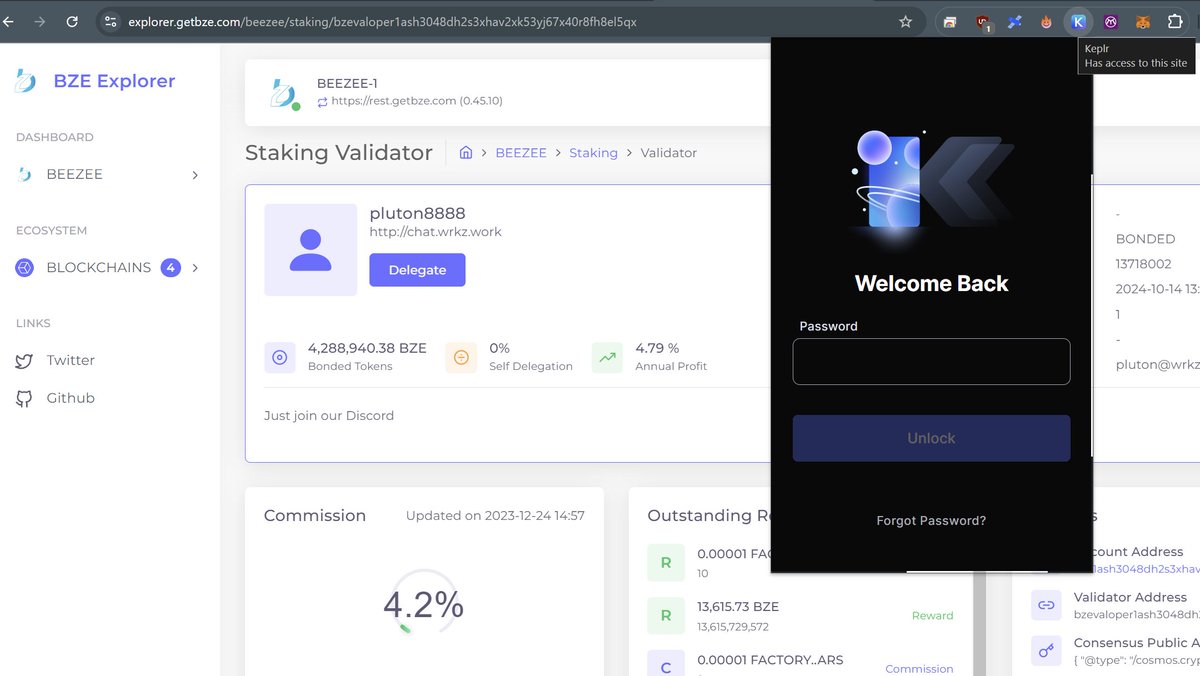1200x676 pixels.
Task: Click the R icon for 0.00001 FACTORY reward
Action: tap(666, 563)
